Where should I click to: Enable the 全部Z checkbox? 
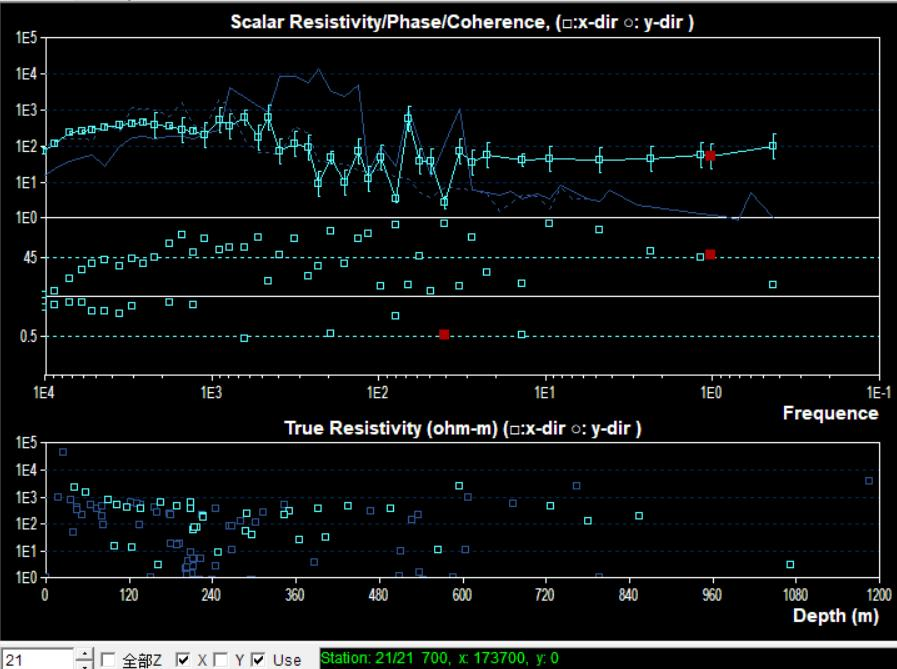pos(108,660)
